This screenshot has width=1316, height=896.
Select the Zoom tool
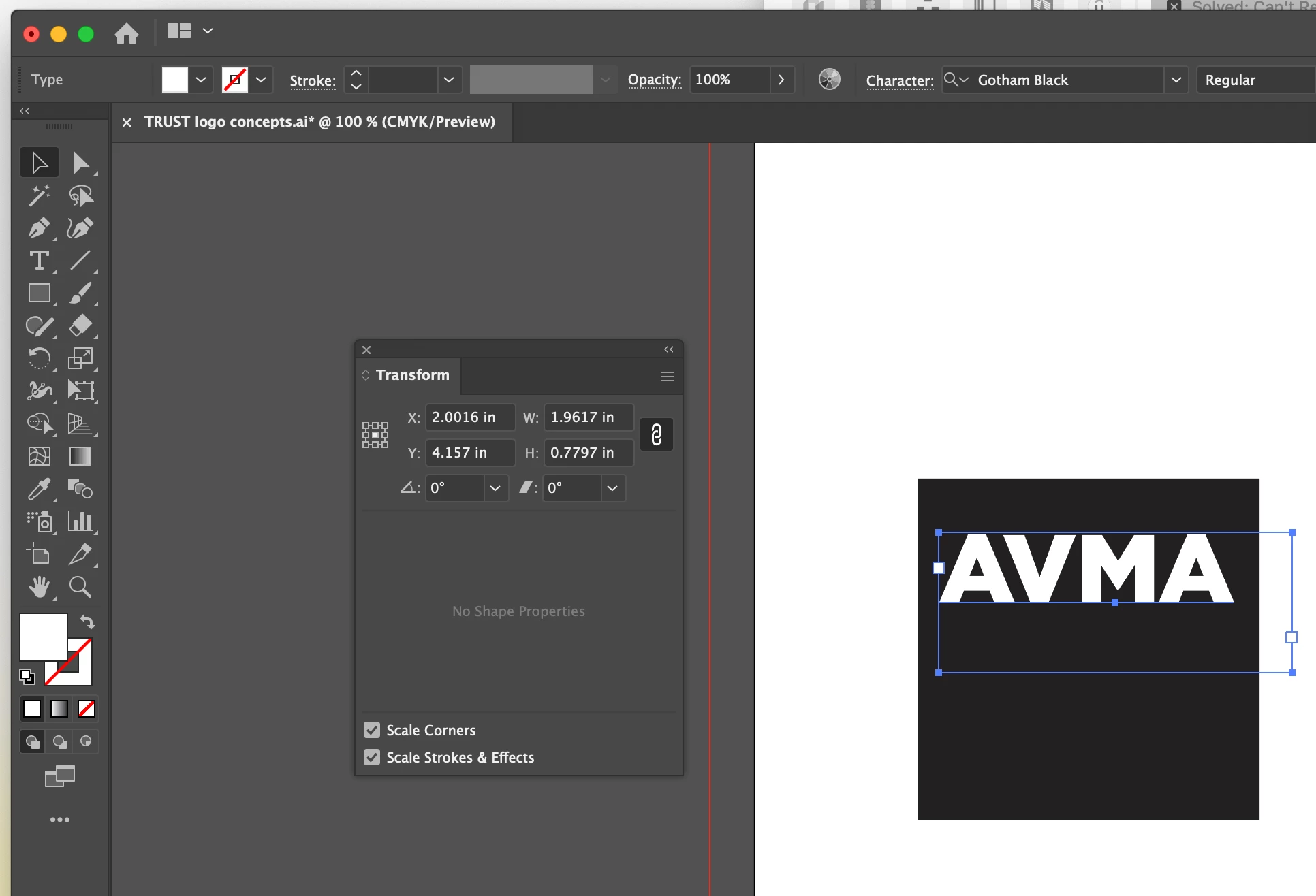80,587
